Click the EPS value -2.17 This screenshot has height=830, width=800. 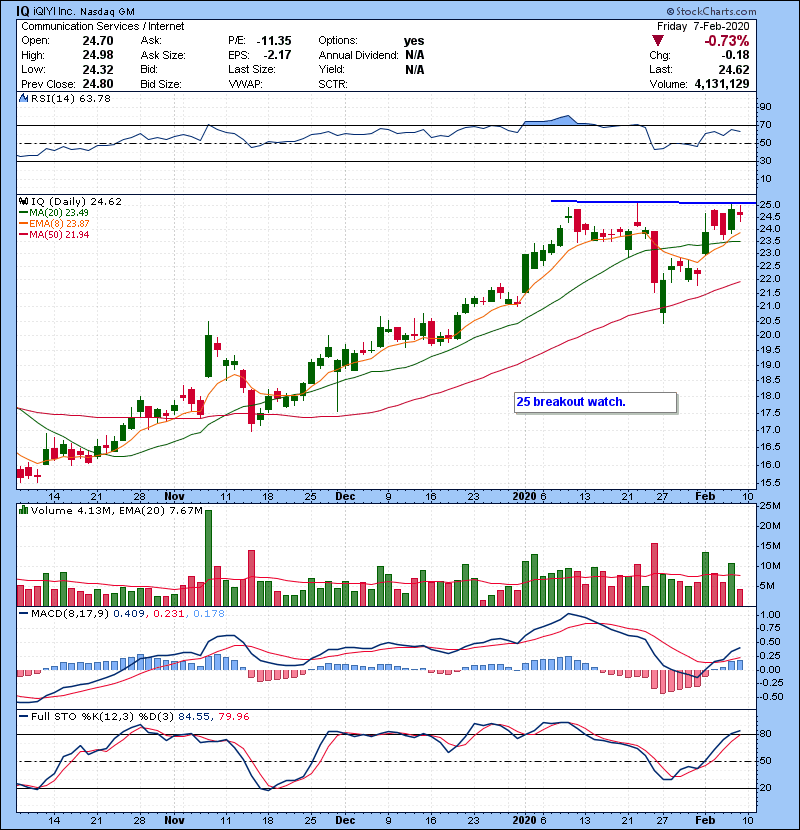click(277, 55)
